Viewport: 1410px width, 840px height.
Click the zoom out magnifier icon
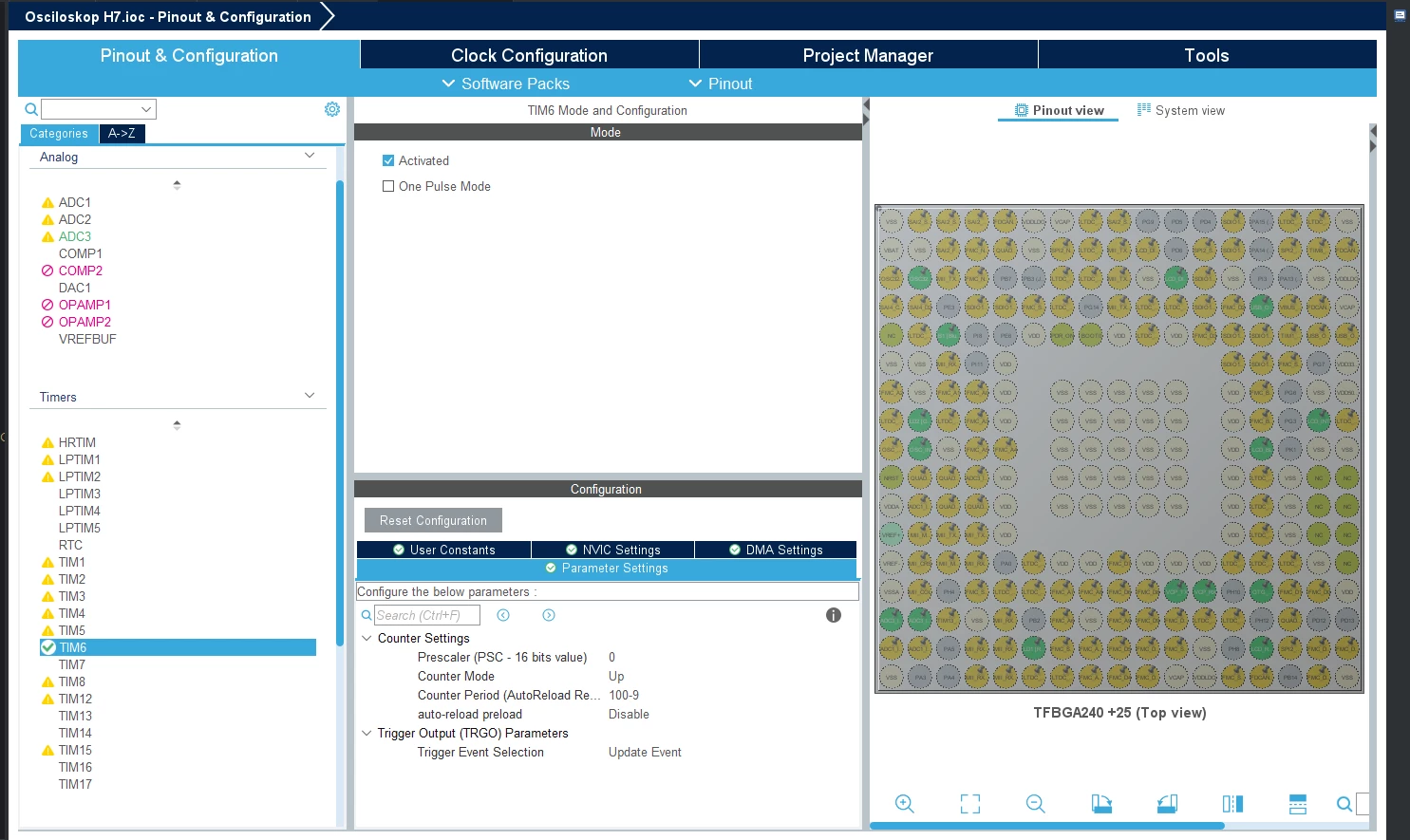[x=1035, y=804]
